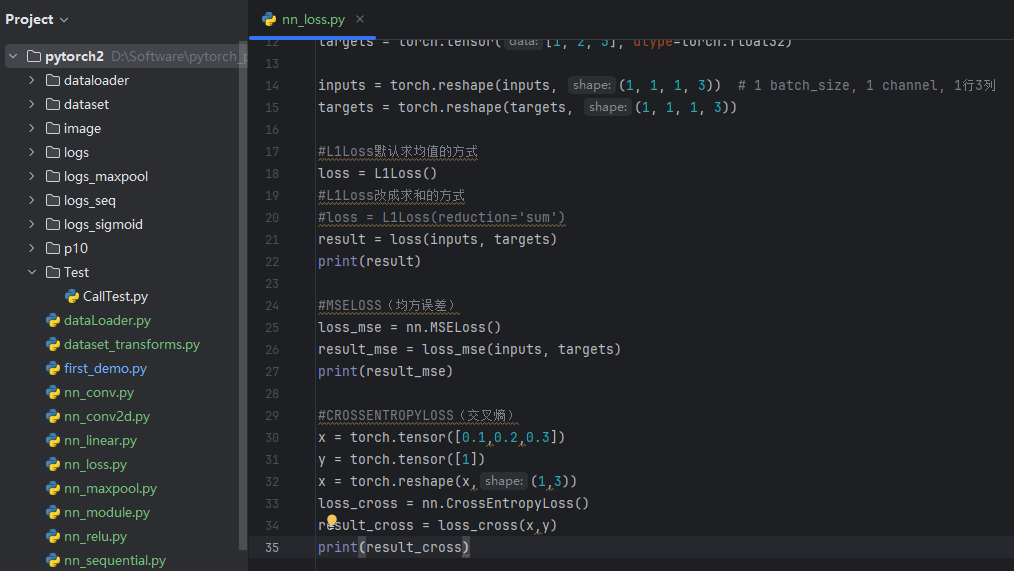Click the pytorch2 folder icon
This screenshot has height=571, width=1014.
coord(34,56)
